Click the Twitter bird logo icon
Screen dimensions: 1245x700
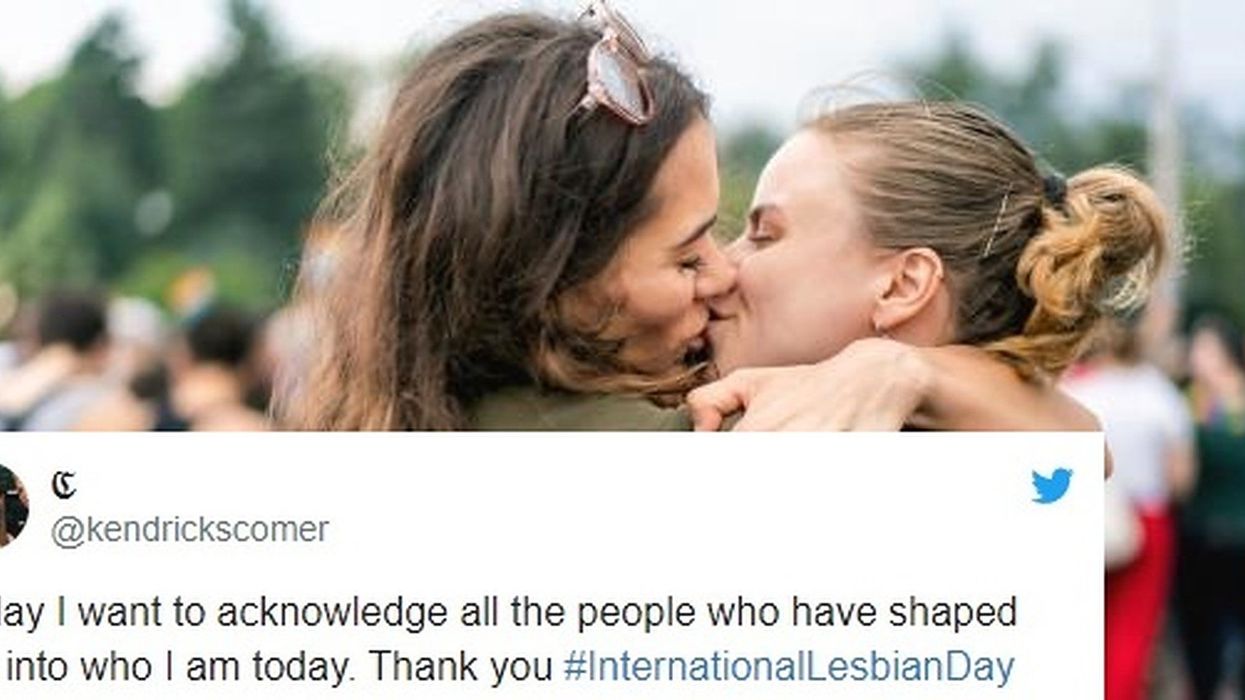[1052, 485]
